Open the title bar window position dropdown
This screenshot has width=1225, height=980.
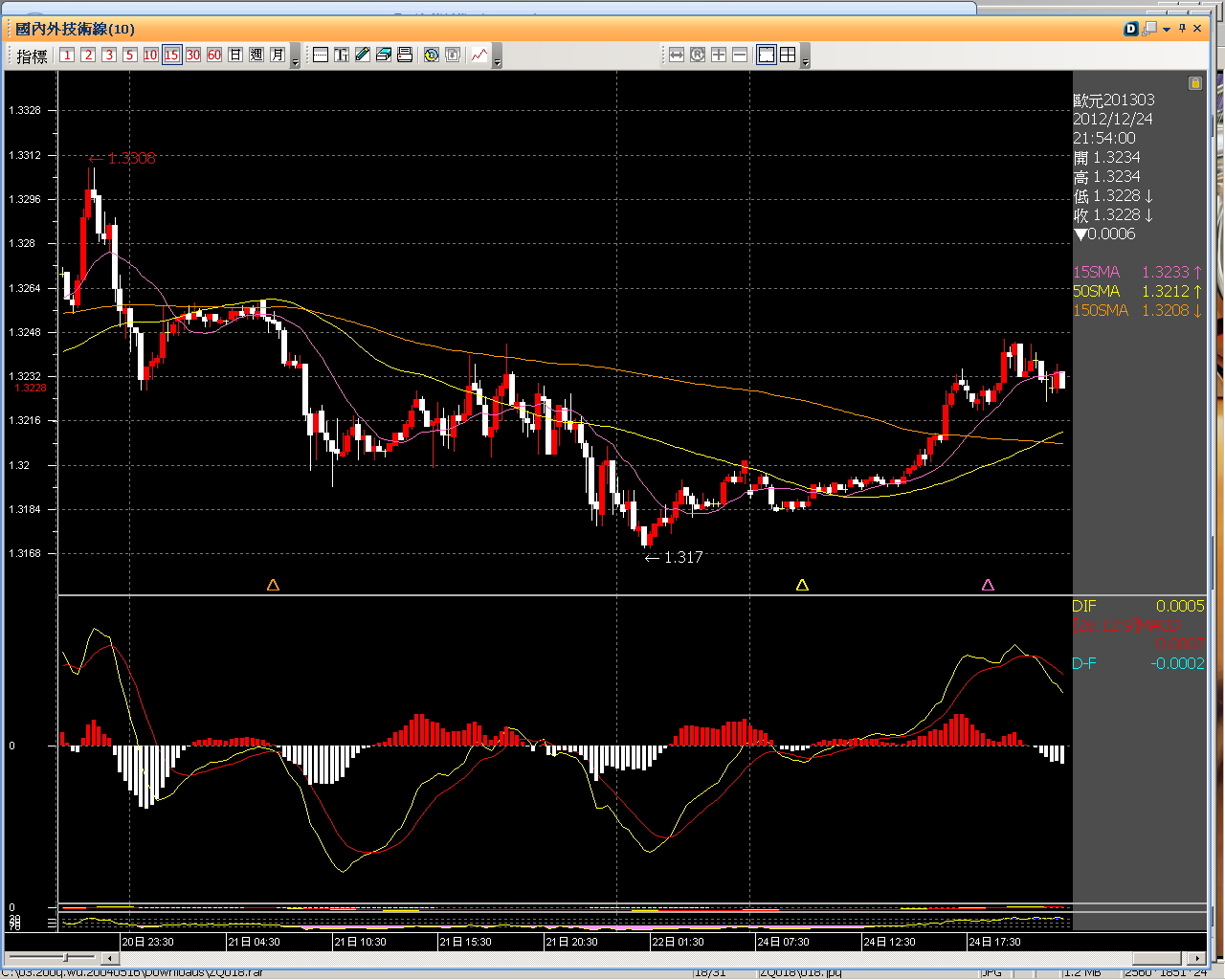click(x=1167, y=30)
